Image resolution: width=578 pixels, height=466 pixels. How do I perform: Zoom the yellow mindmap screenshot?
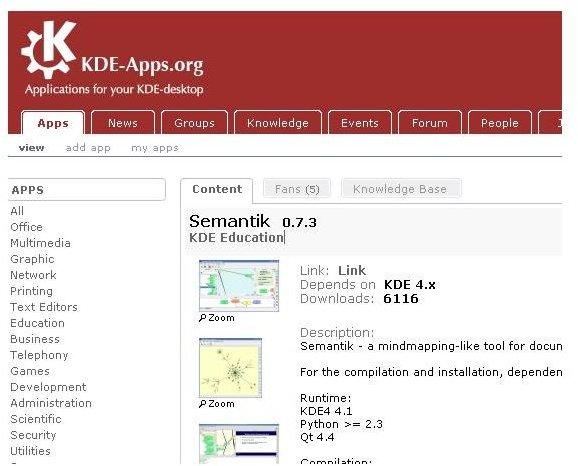pos(217,404)
